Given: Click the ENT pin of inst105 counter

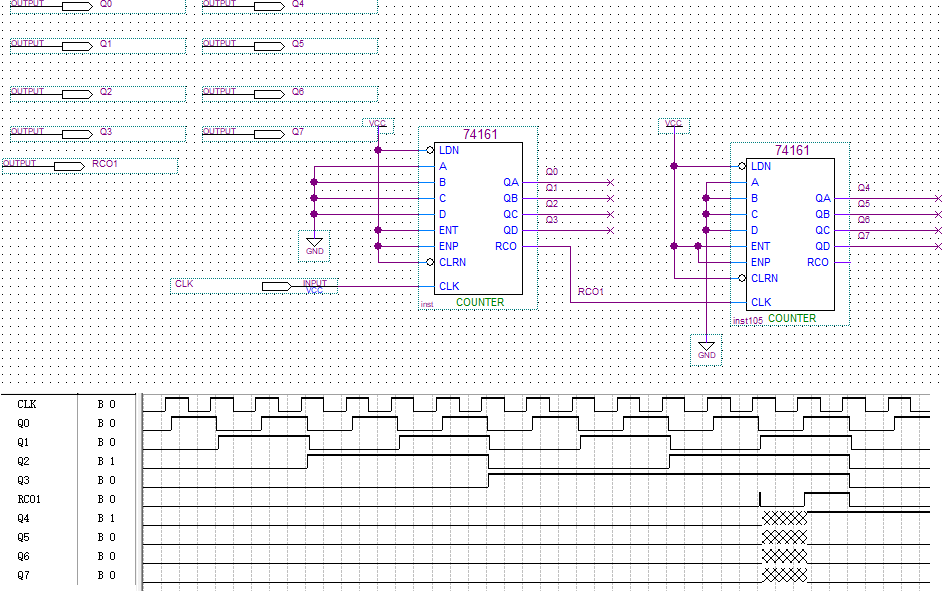Looking at the screenshot, I should click(760, 247).
